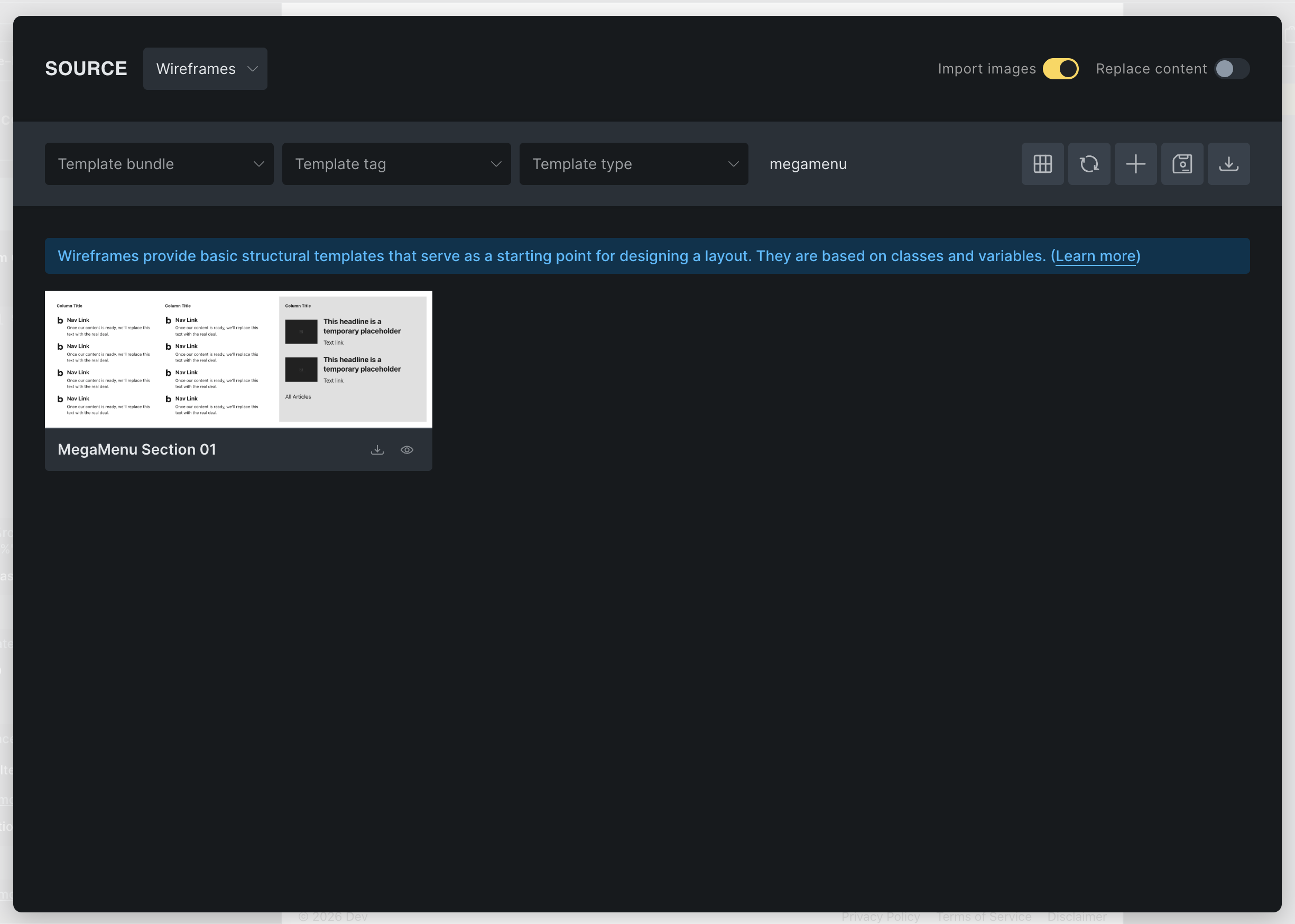1295x924 pixels.
Task: Expand the Template type dropdown
Action: (634, 164)
